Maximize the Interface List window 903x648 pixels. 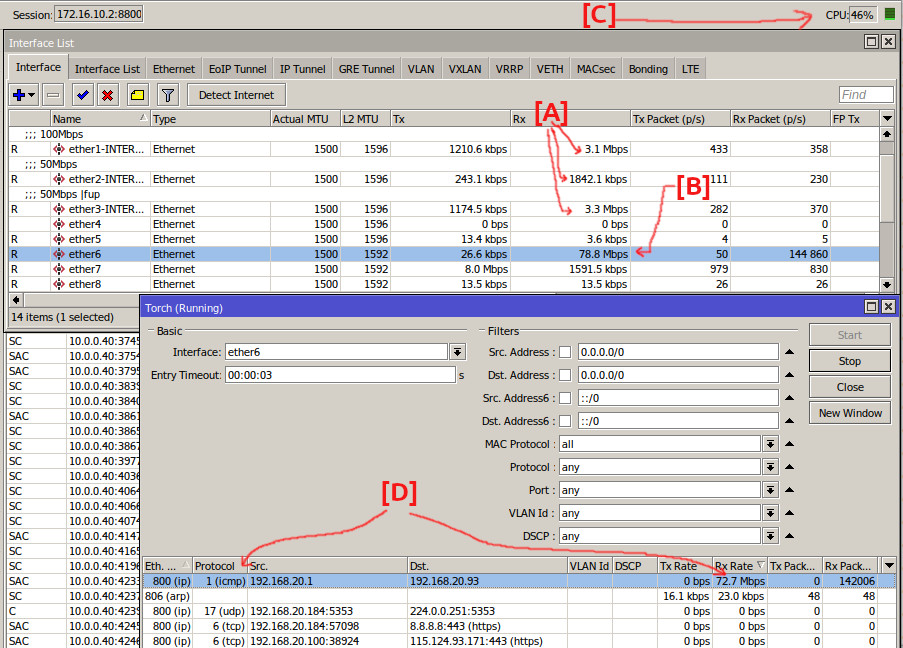(x=872, y=41)
